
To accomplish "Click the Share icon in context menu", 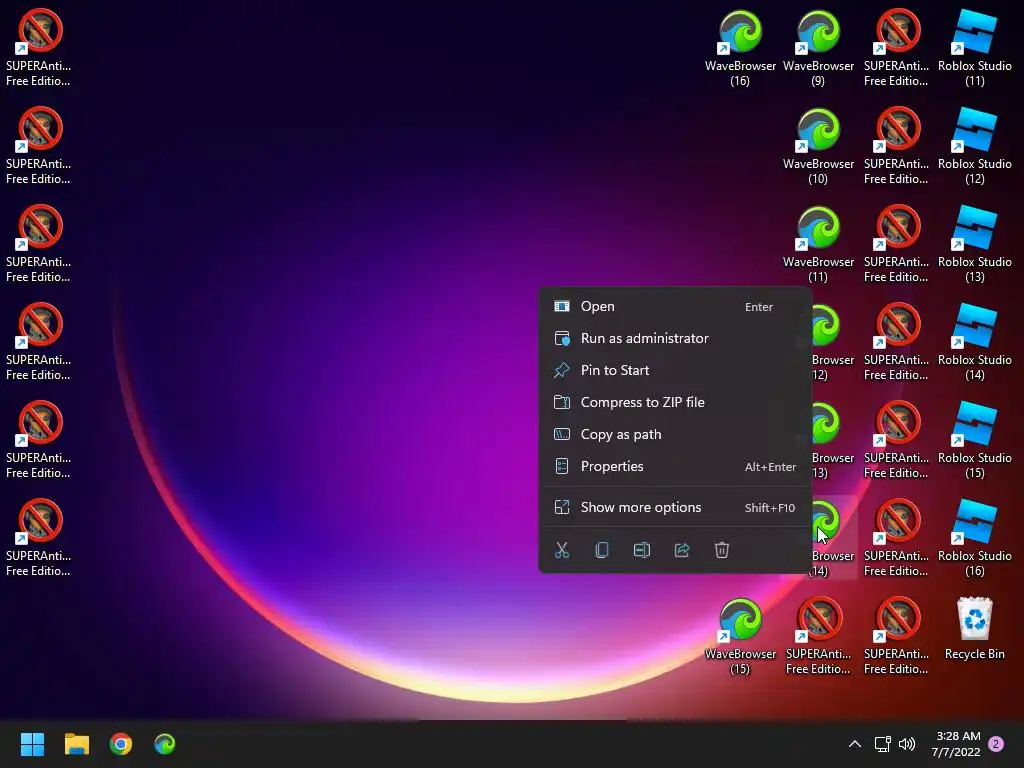I will point(682,550).
